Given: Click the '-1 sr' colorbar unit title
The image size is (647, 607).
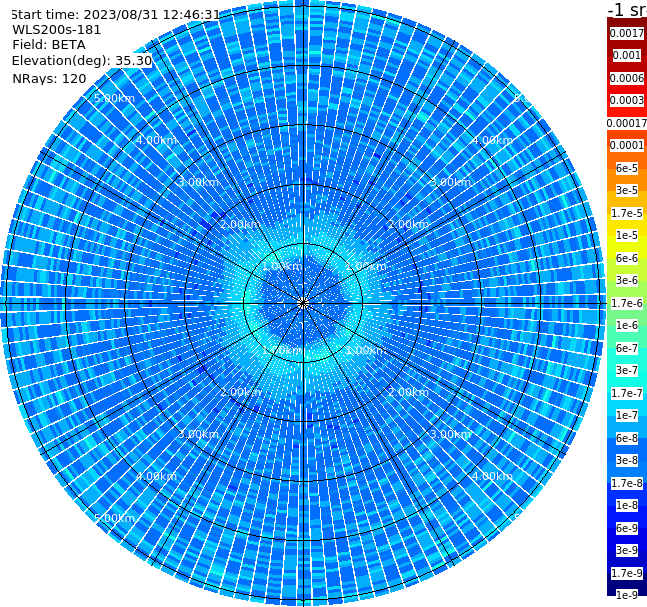Looking at the screenshot, I should click(627, 10).
